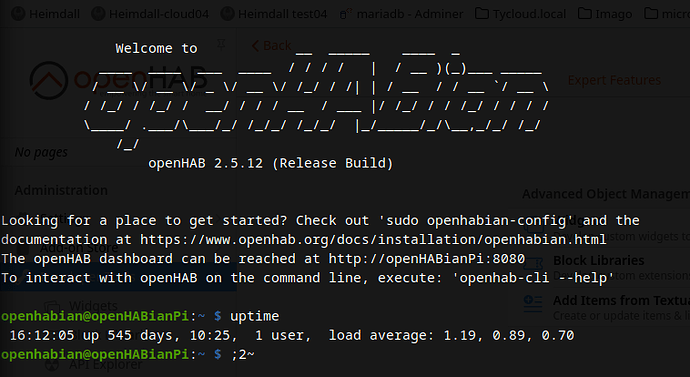This screenshot has width=690, height=377.
Task: Open API Explorer in openHAB sidebar
Action: 106,365
